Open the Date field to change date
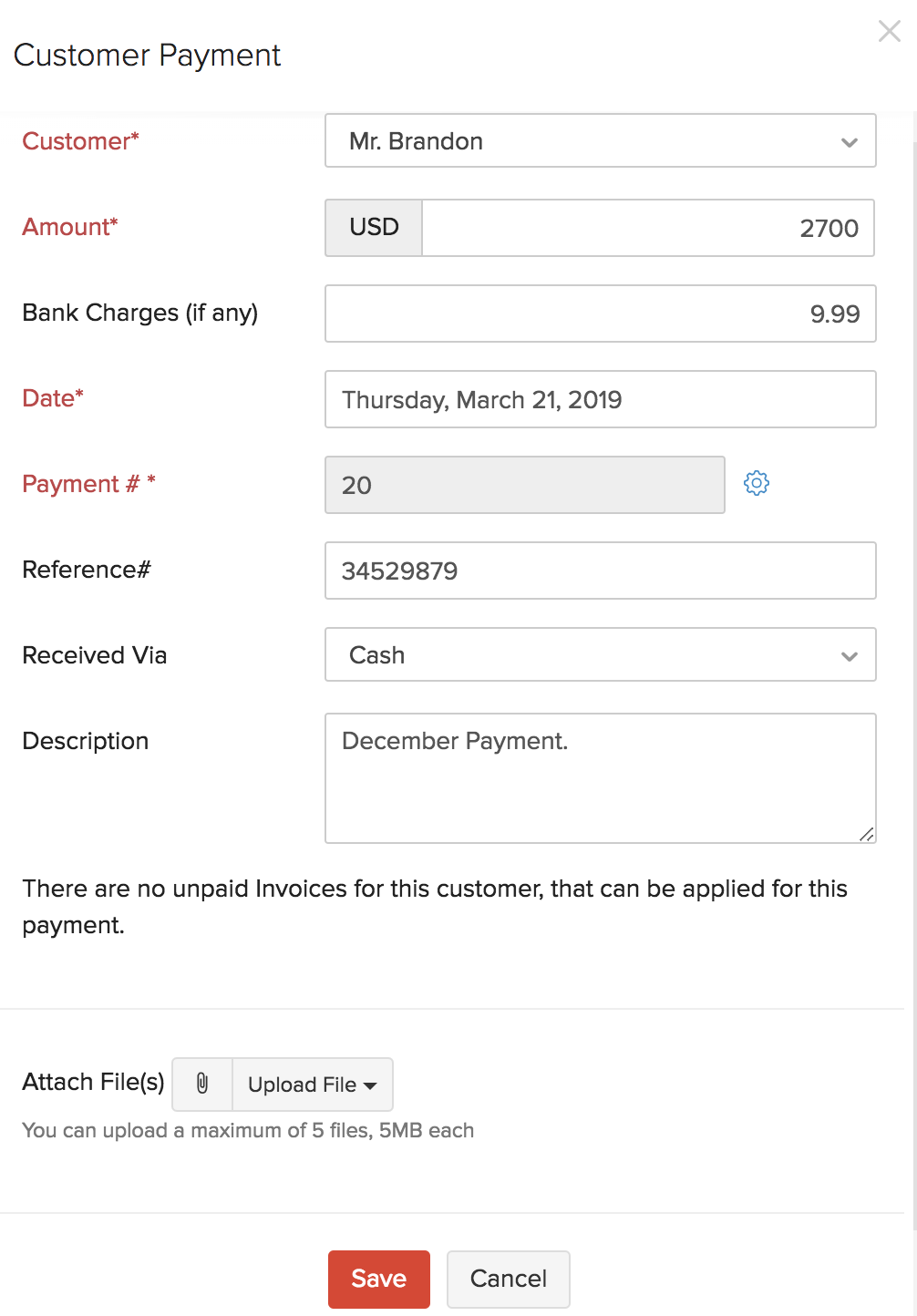The width and height of the screenshot is (917, 1316). [x=599, y=399]
